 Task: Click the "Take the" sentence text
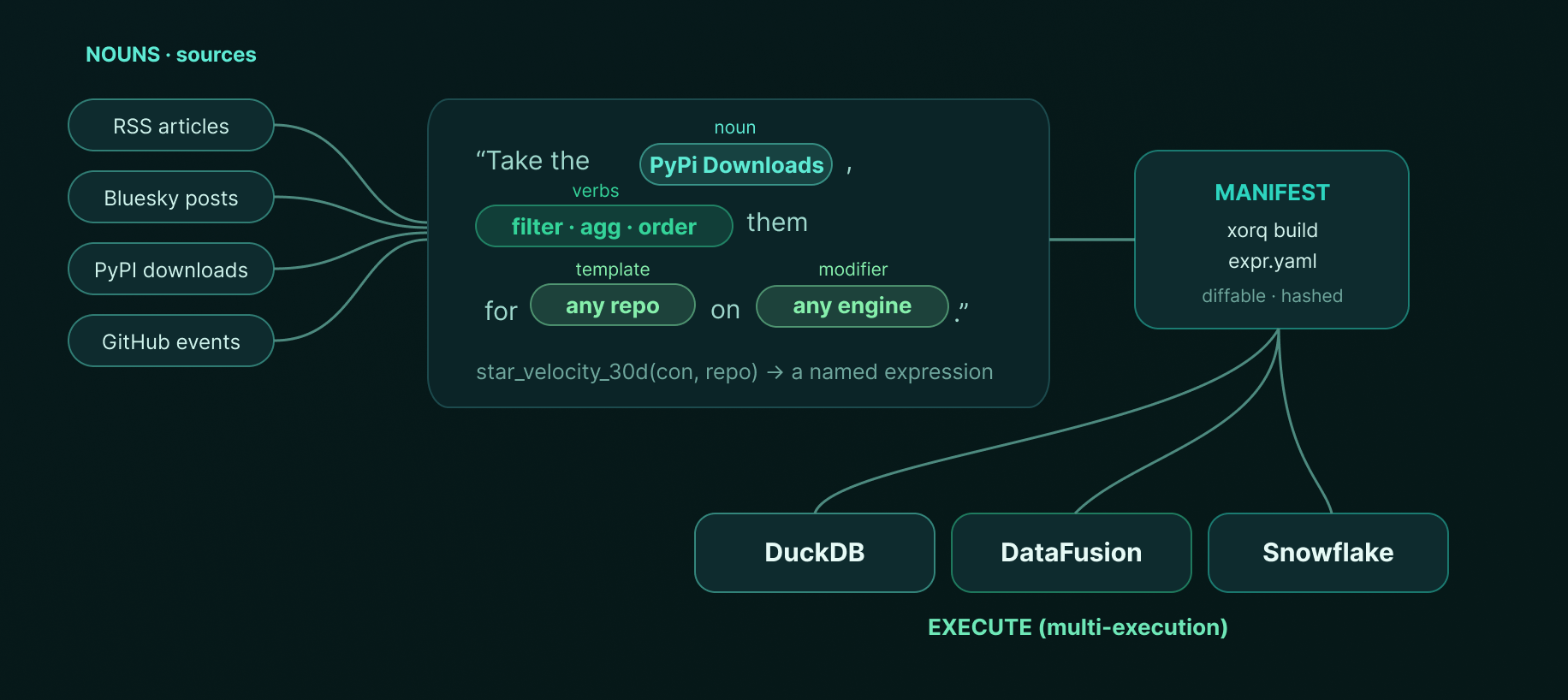coord(532,161)
